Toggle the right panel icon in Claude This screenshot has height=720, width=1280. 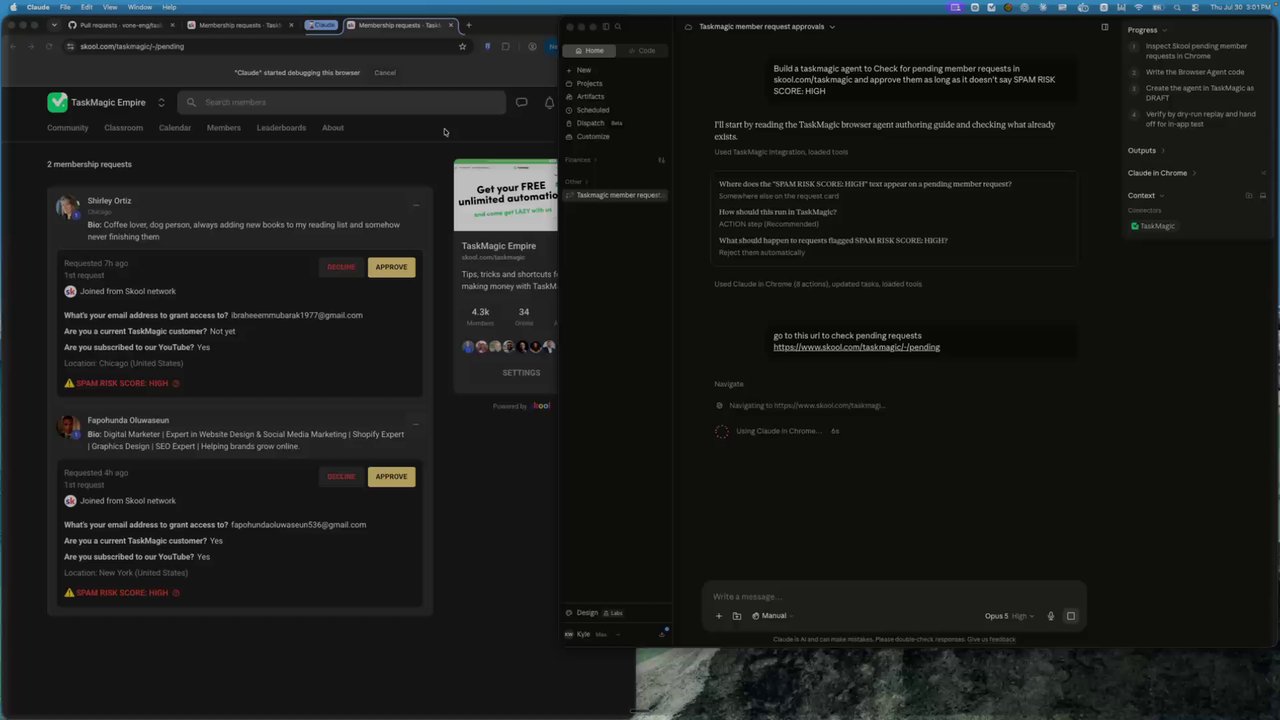pyautogui.click(x=1104, y=27)
